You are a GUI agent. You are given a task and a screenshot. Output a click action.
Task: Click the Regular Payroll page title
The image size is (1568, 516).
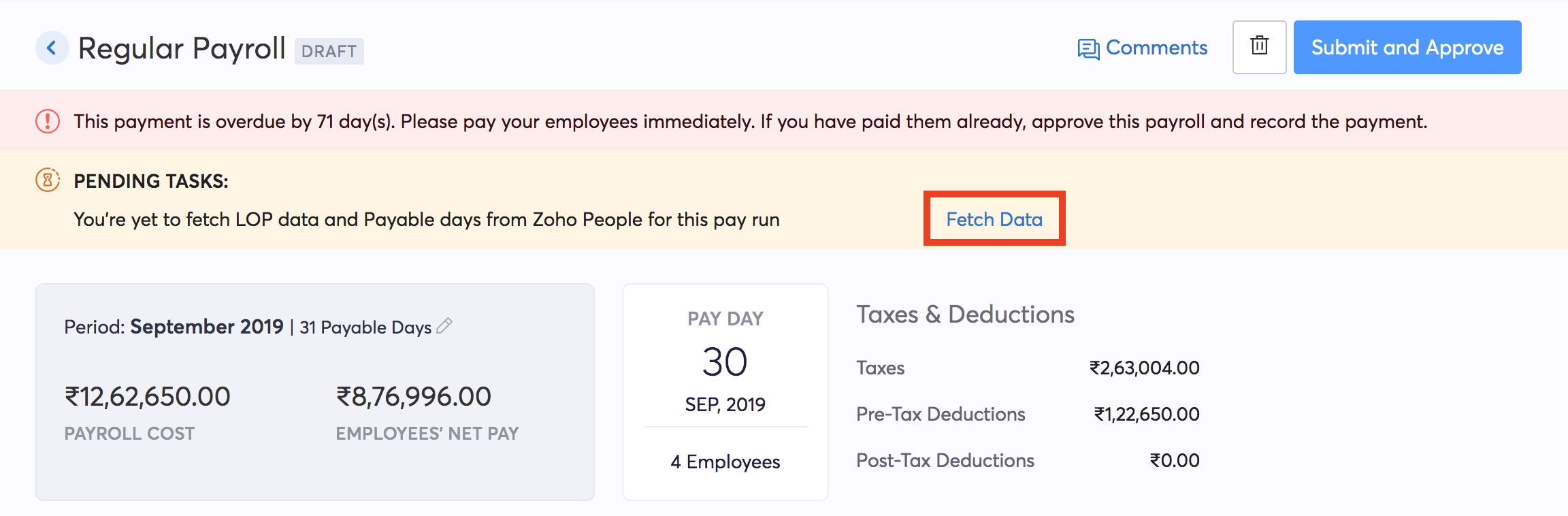coord(182,48)
